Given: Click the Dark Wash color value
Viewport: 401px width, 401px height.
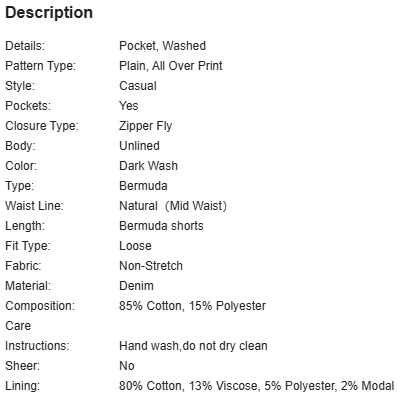Looking at the screenshot, I should click(148, 166).
